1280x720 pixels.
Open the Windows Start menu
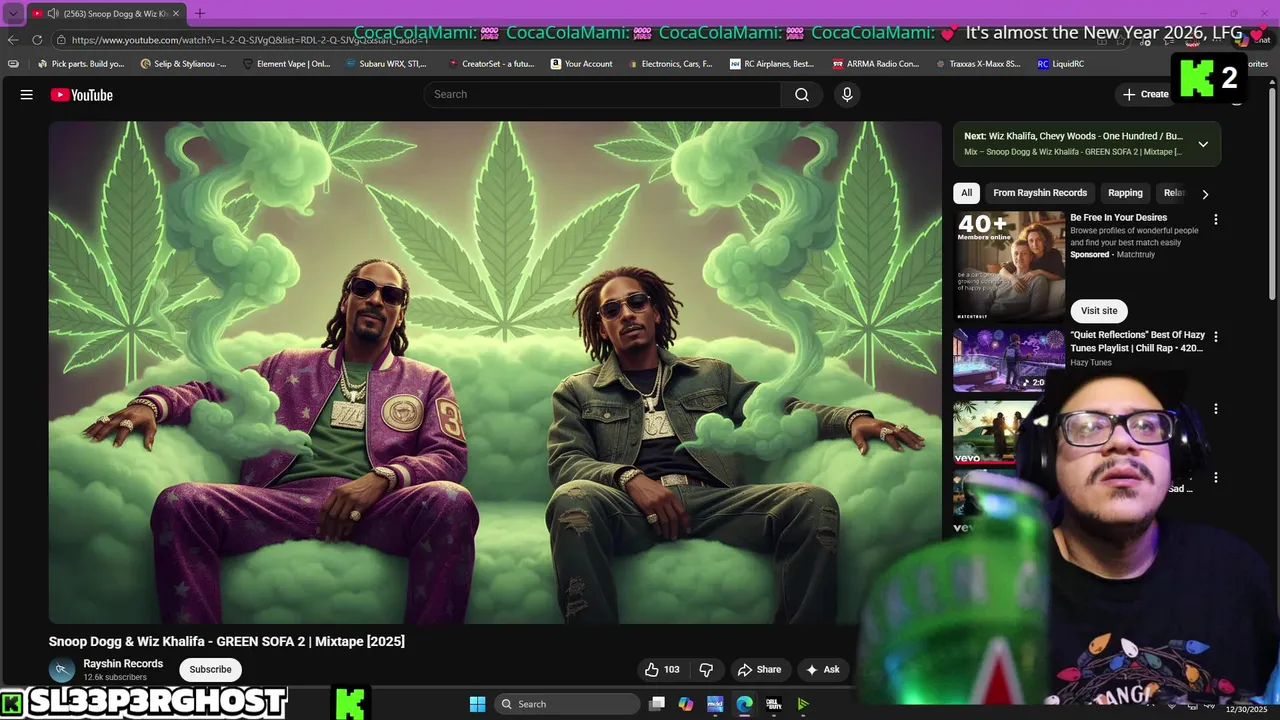point(477,704)
